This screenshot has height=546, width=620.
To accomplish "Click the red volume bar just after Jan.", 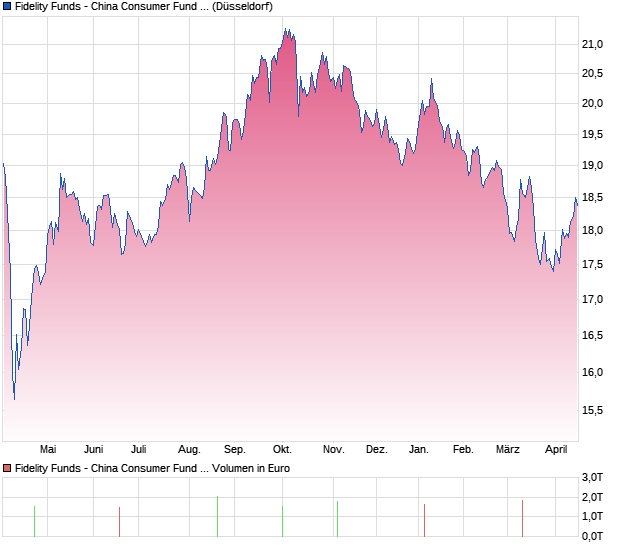I will [x=424, y=520].
